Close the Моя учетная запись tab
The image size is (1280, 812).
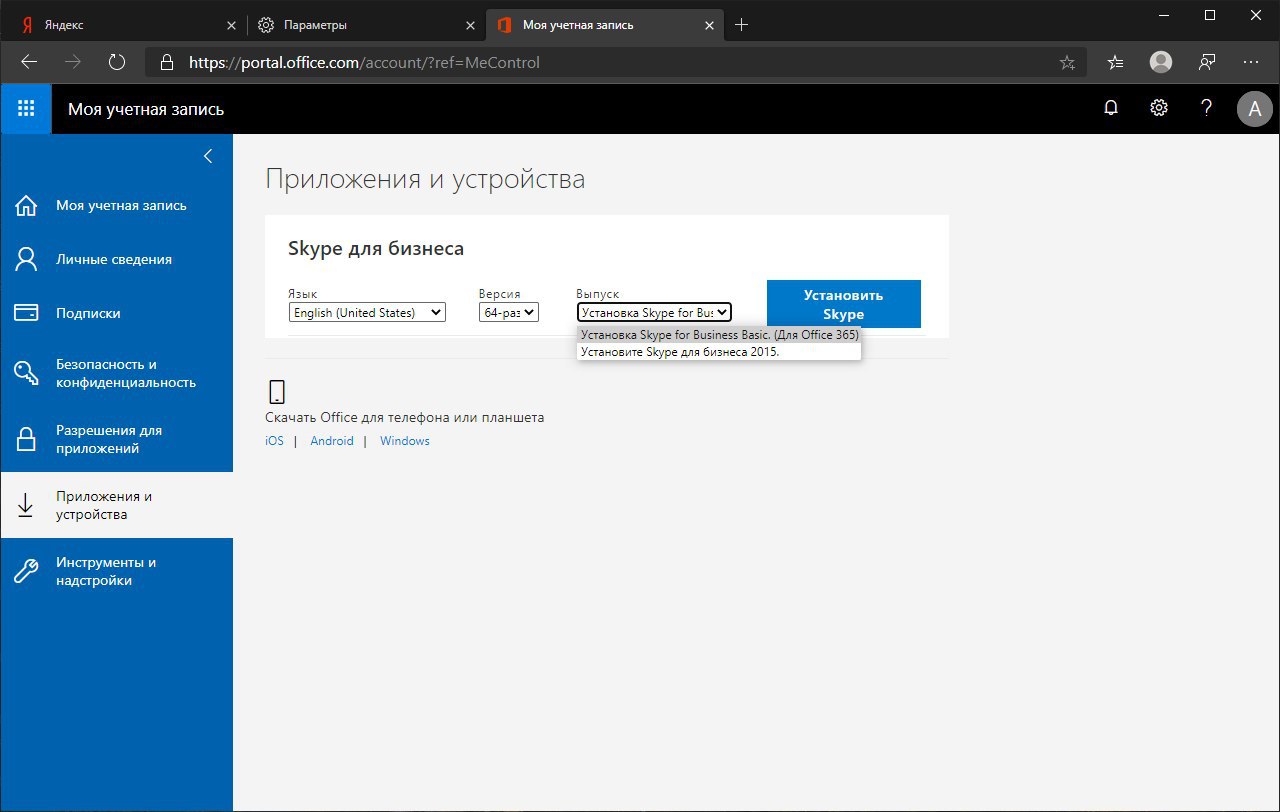click(x=709, y=25)
